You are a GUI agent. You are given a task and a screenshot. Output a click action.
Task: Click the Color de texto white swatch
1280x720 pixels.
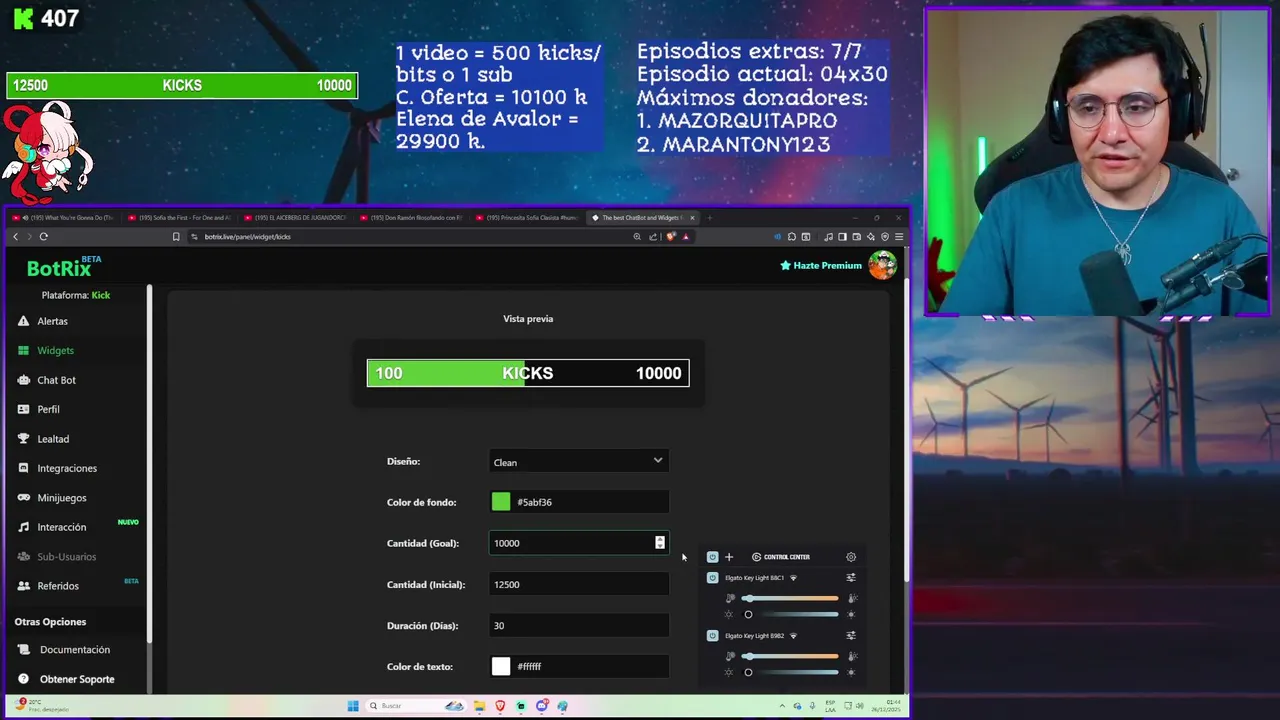[x=501, y=666]
